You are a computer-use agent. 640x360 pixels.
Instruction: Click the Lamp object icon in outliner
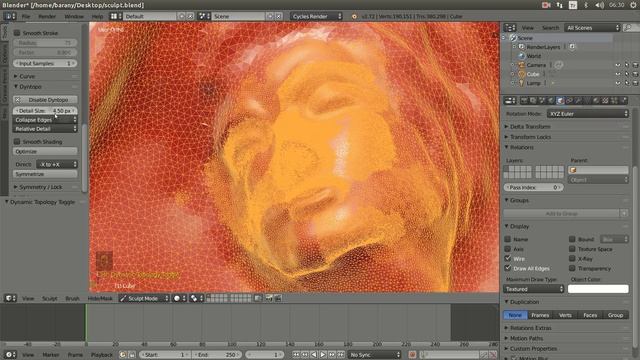(x=521, y=83)
